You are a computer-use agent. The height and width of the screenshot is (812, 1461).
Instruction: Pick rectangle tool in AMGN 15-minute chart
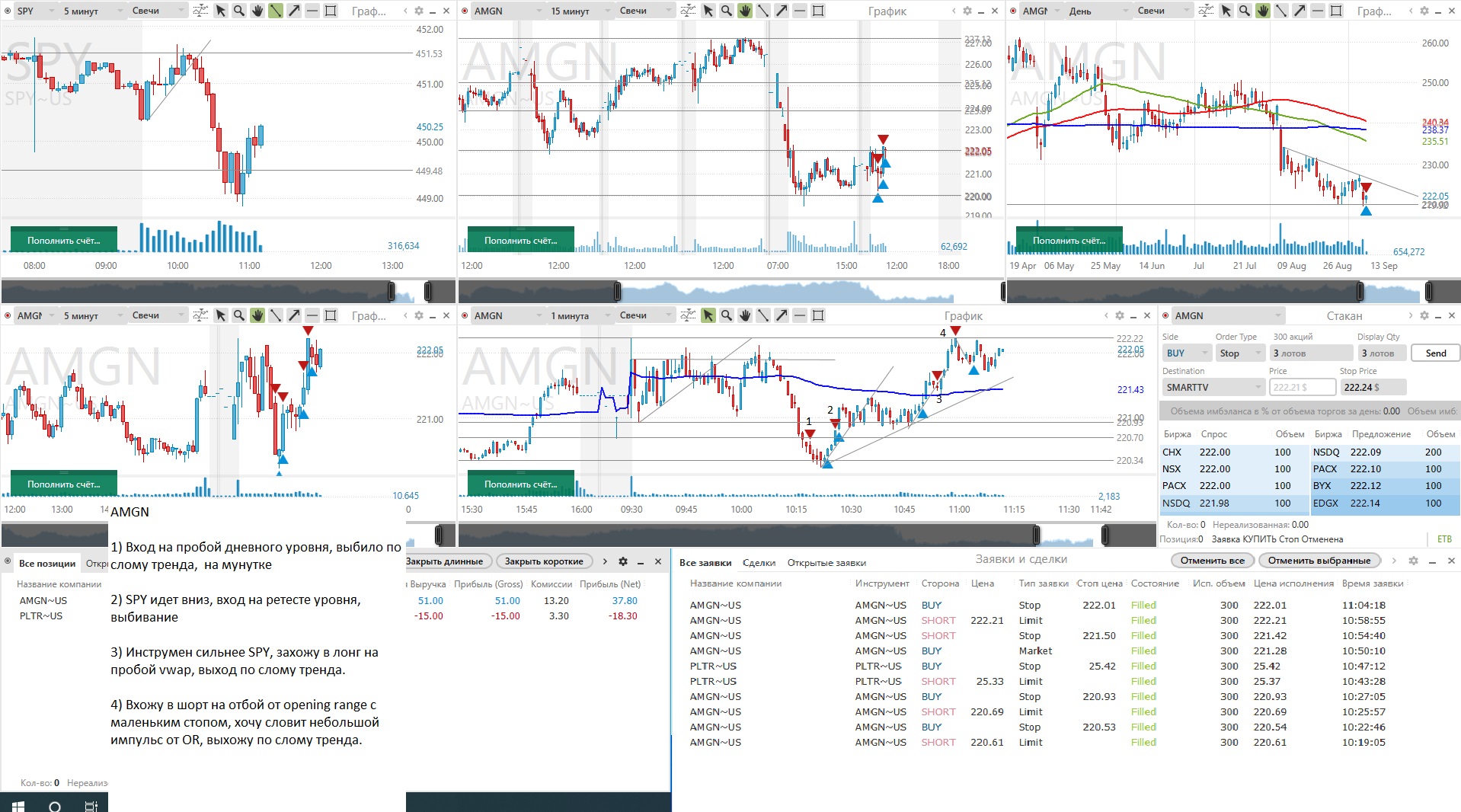[x=817, y=11]
